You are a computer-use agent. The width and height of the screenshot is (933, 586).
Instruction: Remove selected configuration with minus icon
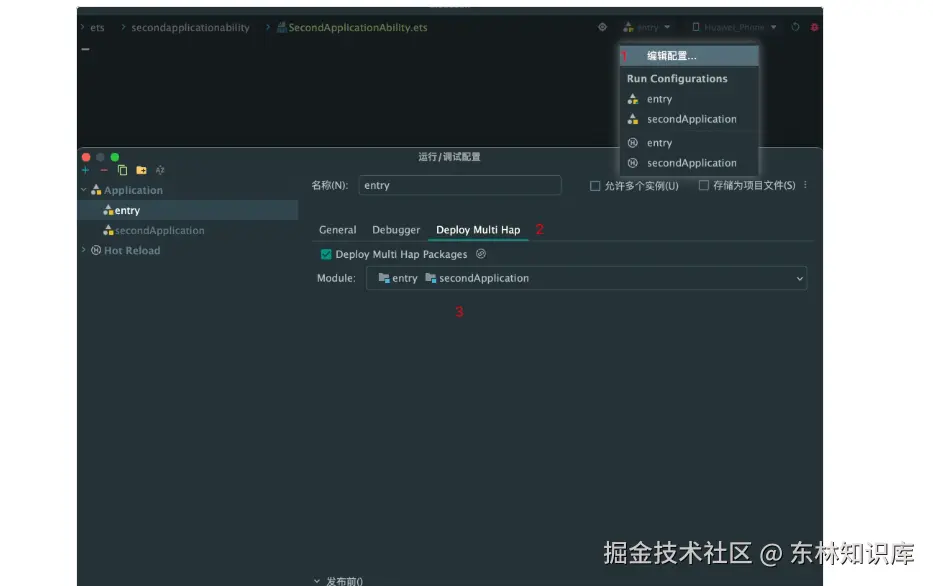(x=104, y=170)
